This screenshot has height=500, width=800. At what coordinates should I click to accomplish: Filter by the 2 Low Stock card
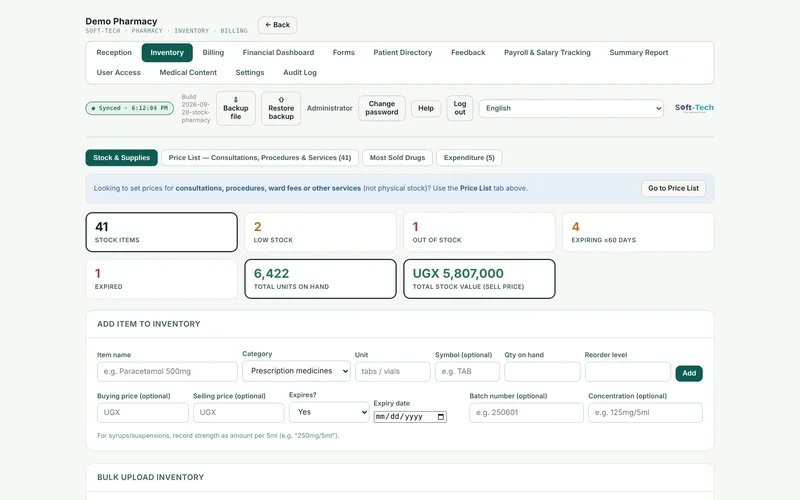(x=320, y=232)
